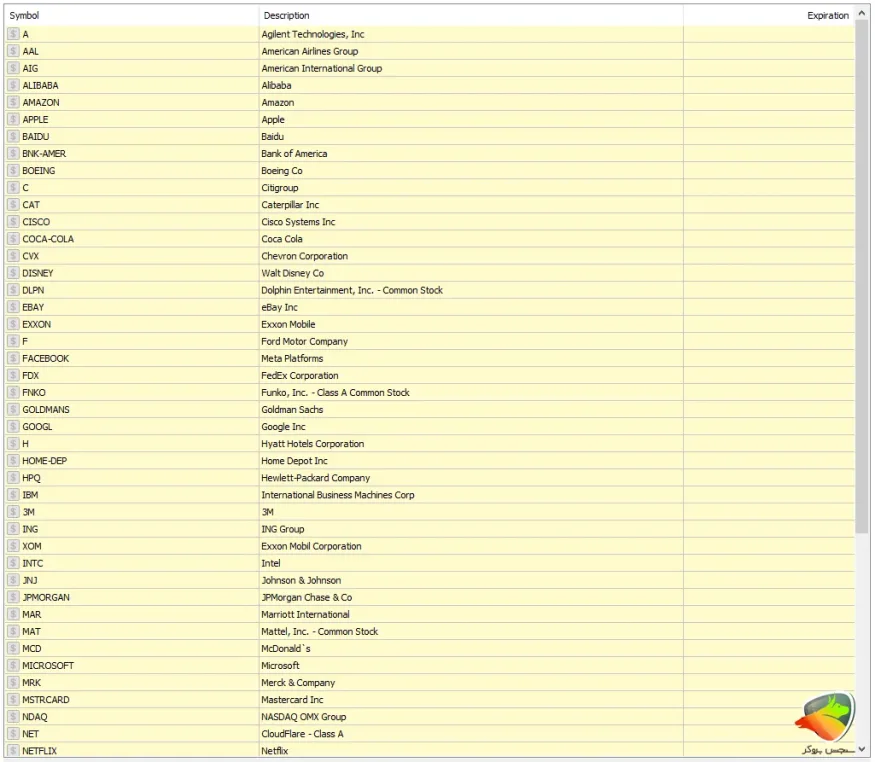Select the dollar icon for FACEBOOK
This screenshot has width=875, height=762.
tap(13, 359)
